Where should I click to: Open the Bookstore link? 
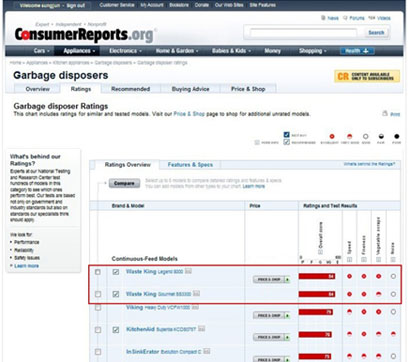[179, 5]
